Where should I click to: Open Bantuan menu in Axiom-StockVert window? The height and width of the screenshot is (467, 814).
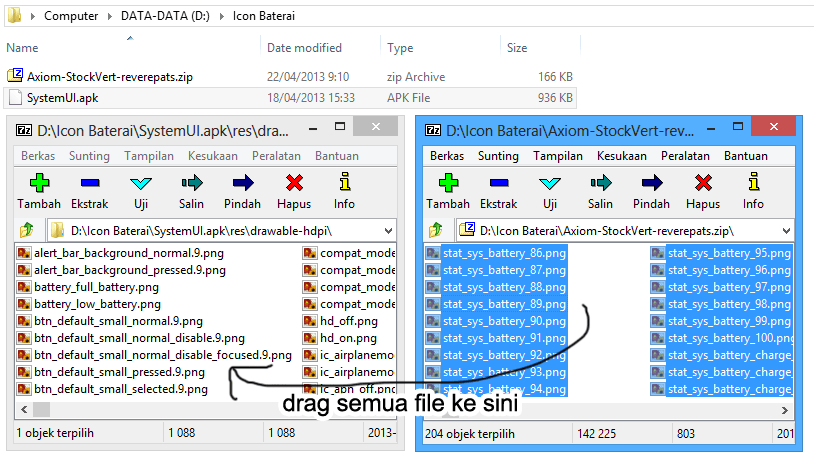pos(745,156)
